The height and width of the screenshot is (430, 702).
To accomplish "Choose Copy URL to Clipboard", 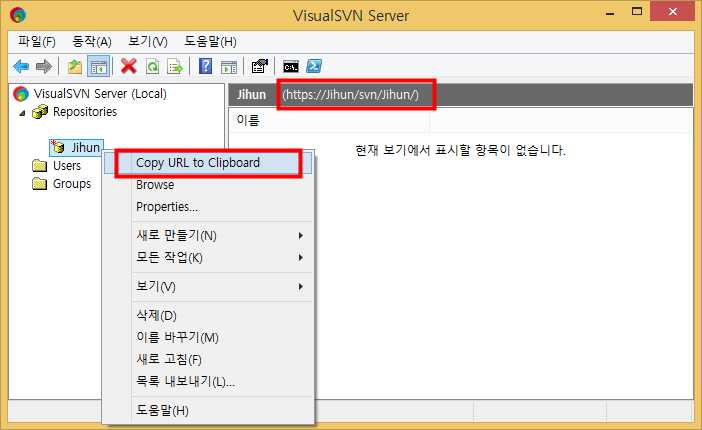I will tap(208, 163).
